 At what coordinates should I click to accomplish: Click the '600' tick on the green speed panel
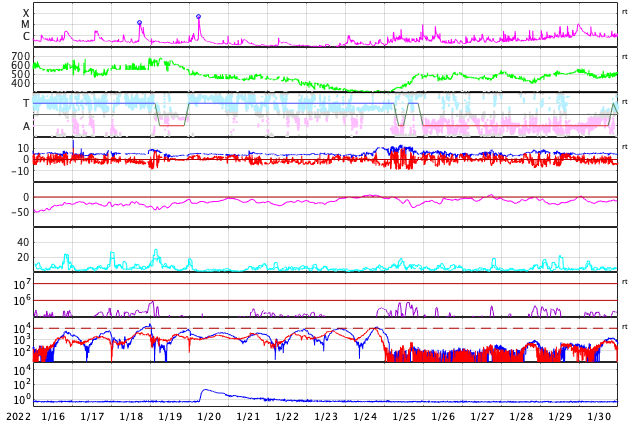[x=21, y=65]
